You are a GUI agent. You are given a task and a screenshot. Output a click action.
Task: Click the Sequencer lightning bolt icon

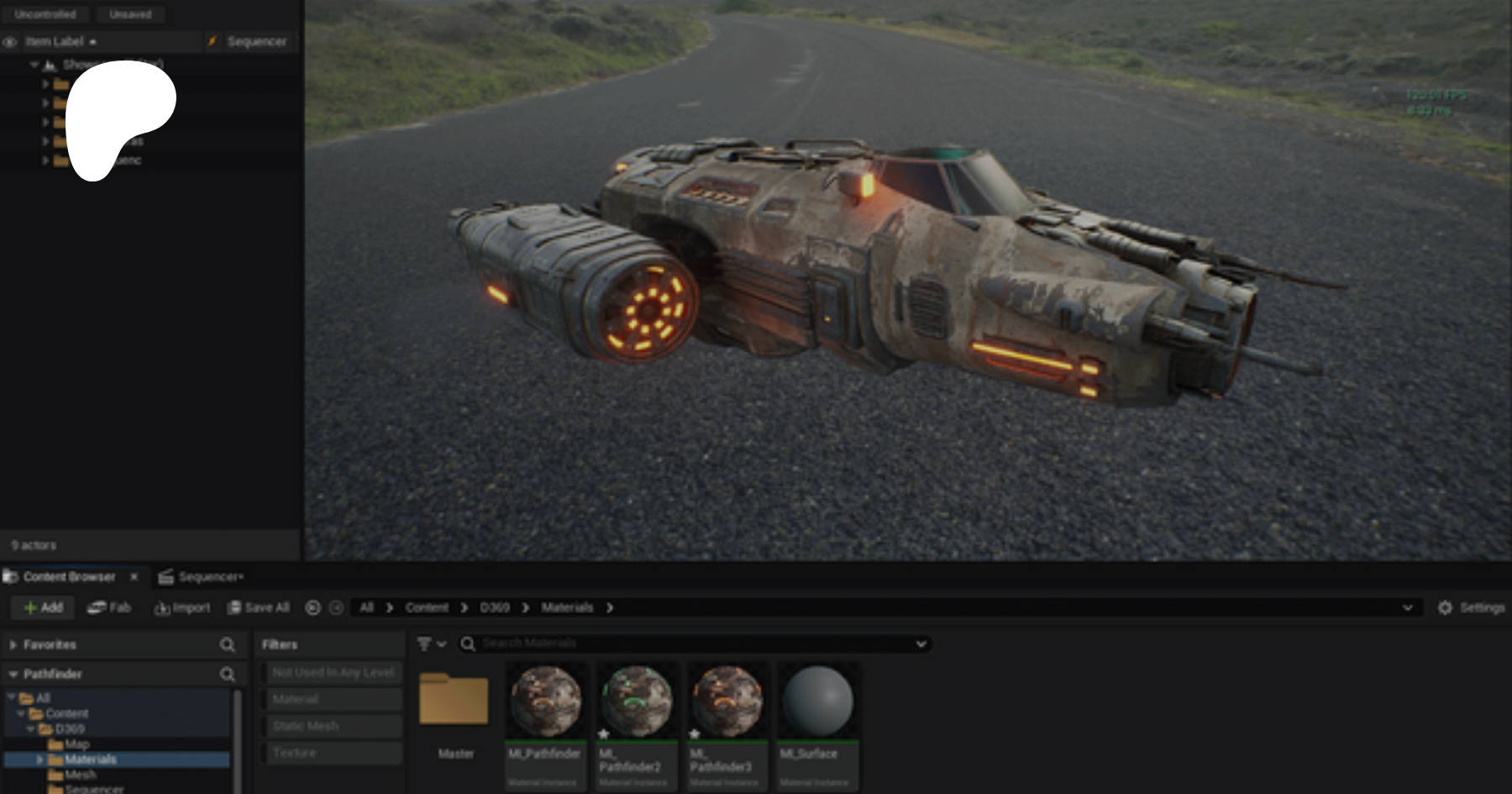click(213, 41)
